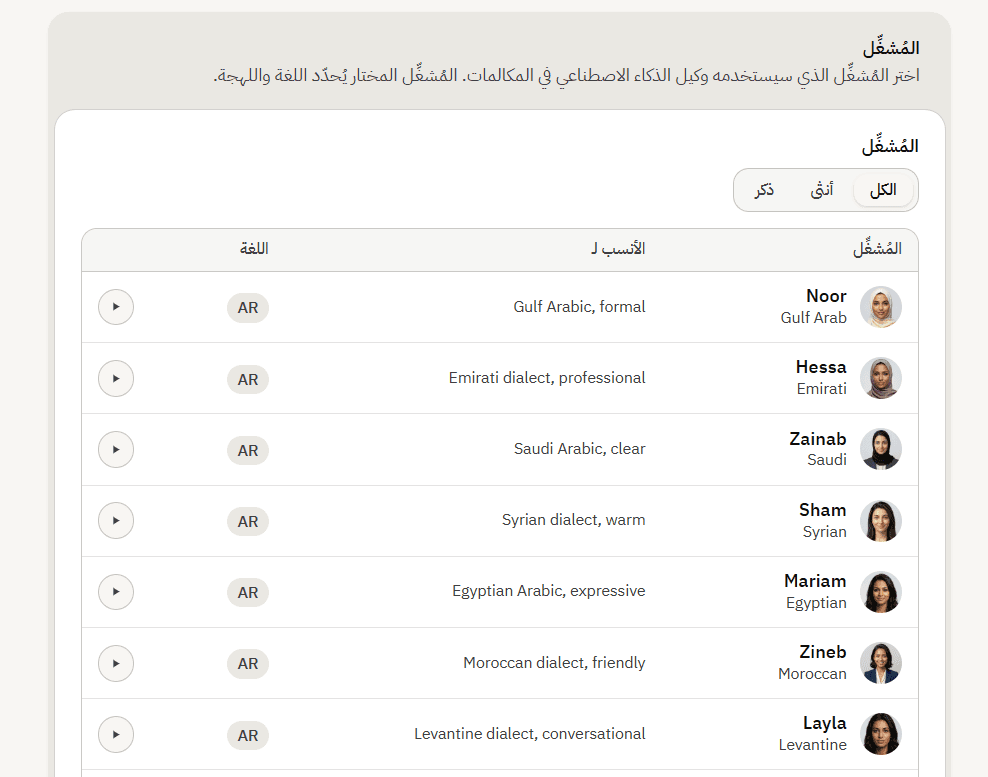Select Layla's avatar thumbnail
The width and height of the screenshot is (988, 777).
[x=881, y=734]
